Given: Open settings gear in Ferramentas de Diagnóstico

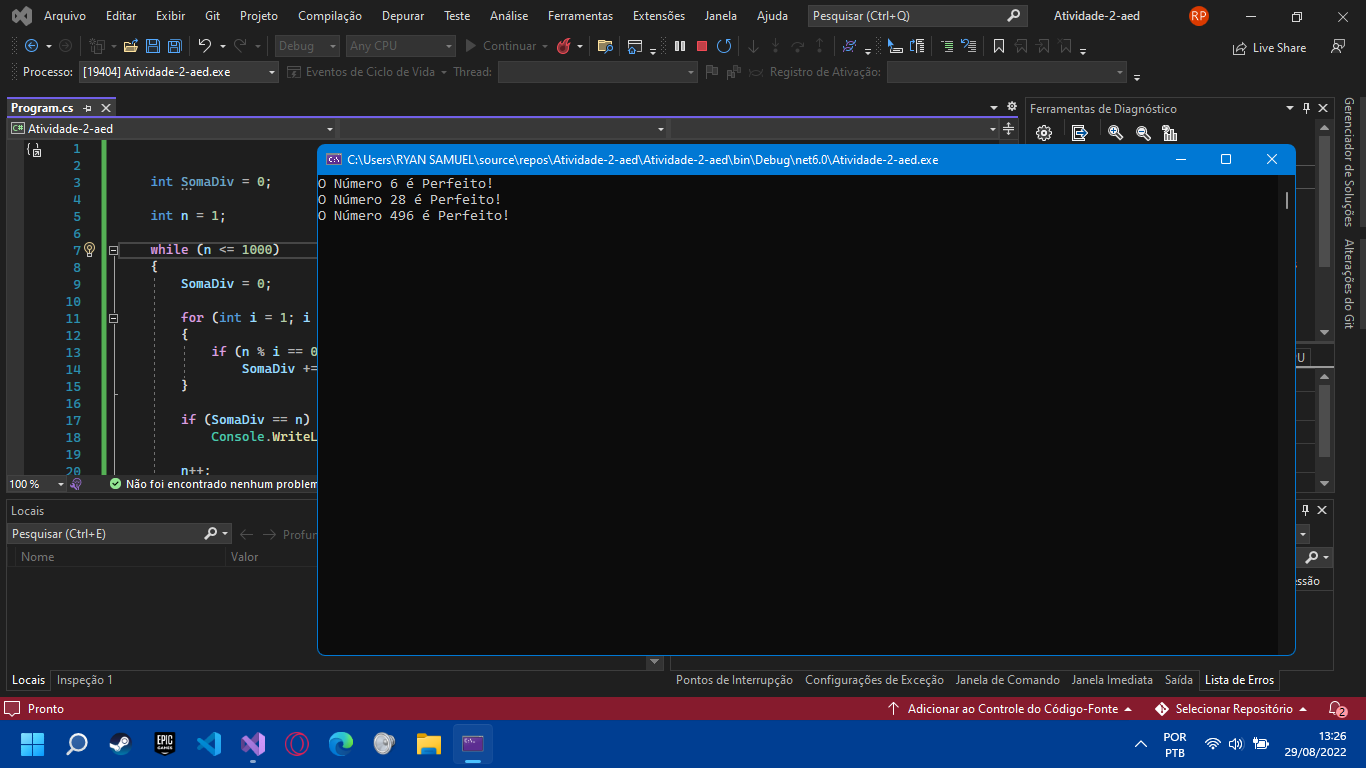Looking at the screenshot, I should [1043, 132].
